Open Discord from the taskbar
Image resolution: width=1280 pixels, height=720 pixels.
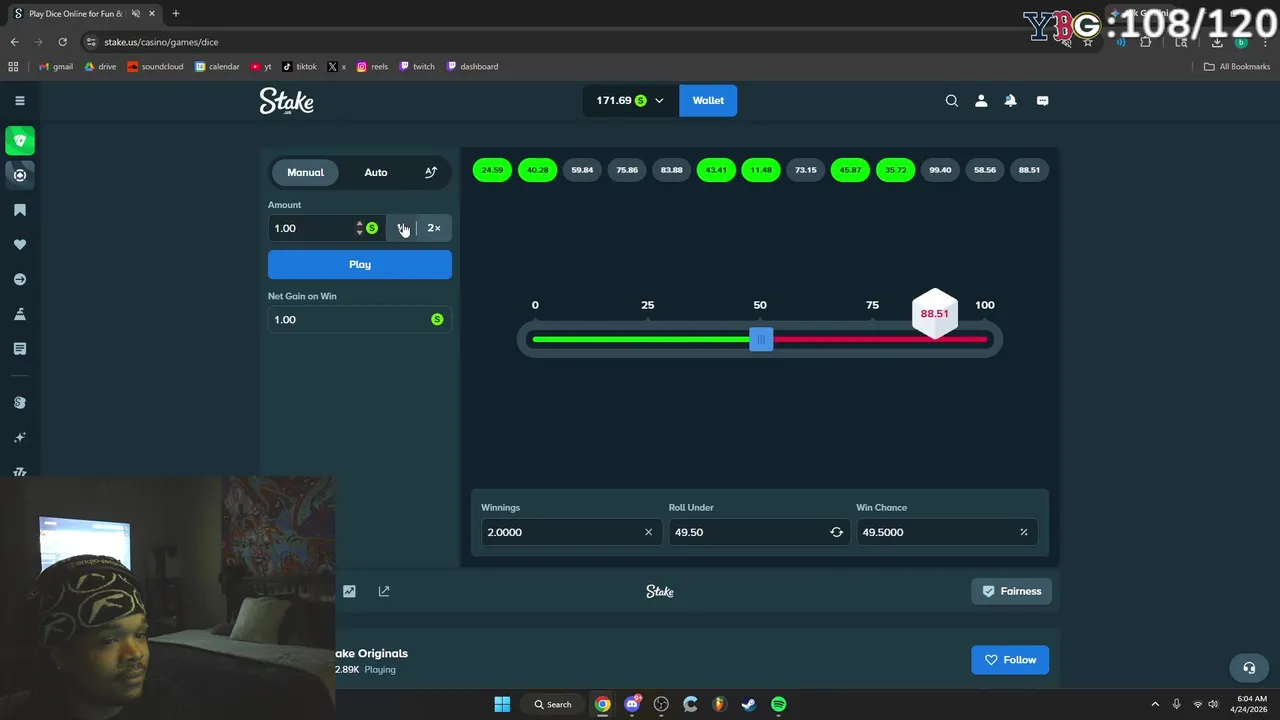click(632, 704)
